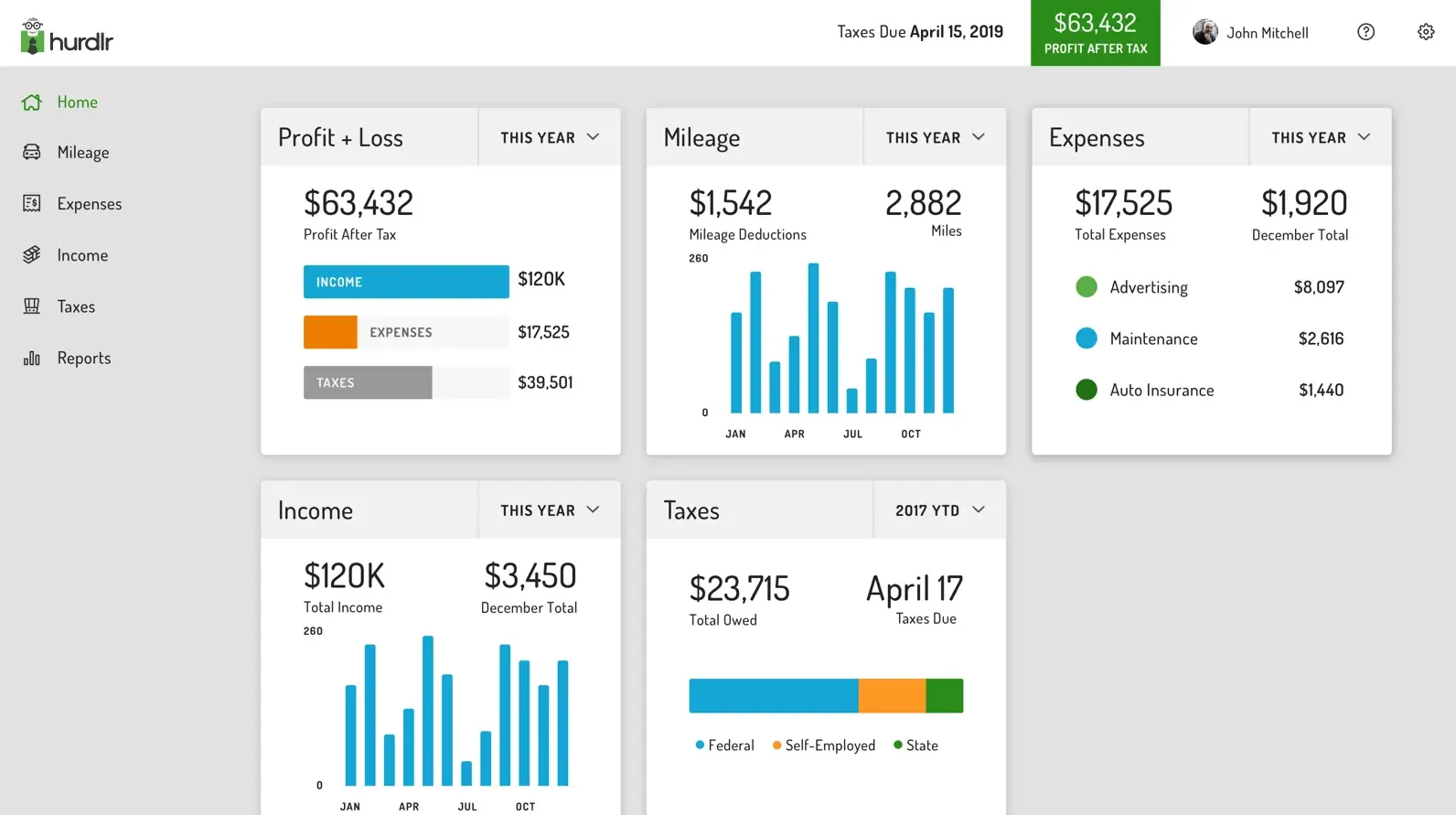Image resolution: width=1456 pixels, height=815 pixels.
Task: Click the Hurdlr logo
Action: pos(67,37)
